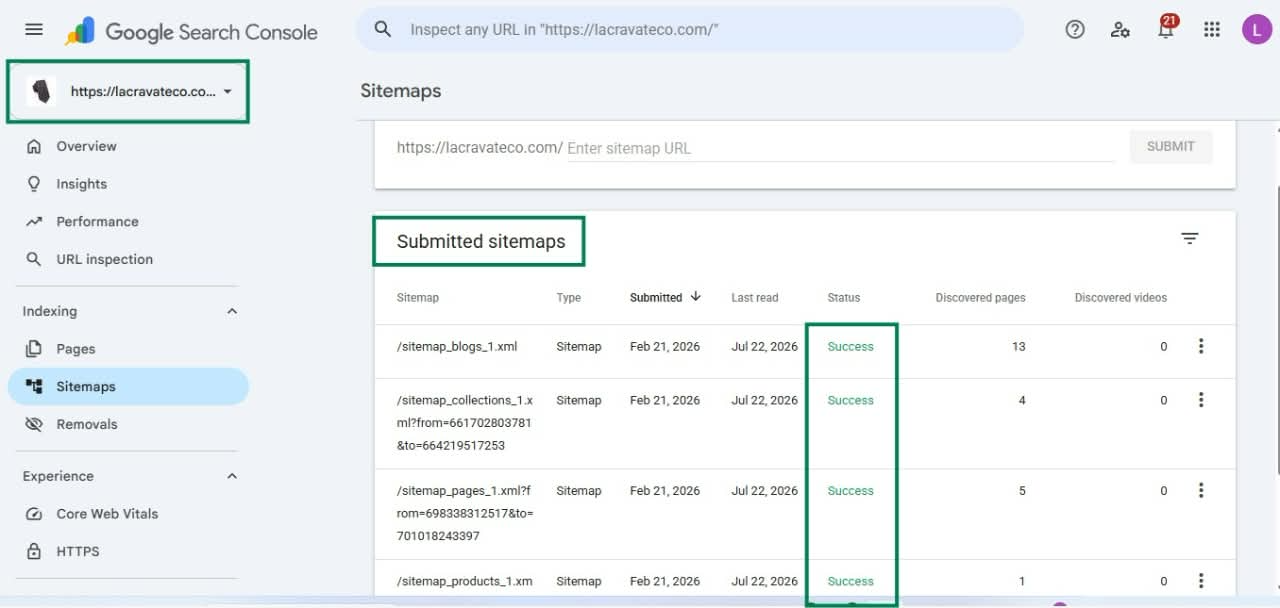The width and height of the screenshot is (1280, 608).
Task: Click Success status of sitemap_blogs row
Action: (850, 346)
